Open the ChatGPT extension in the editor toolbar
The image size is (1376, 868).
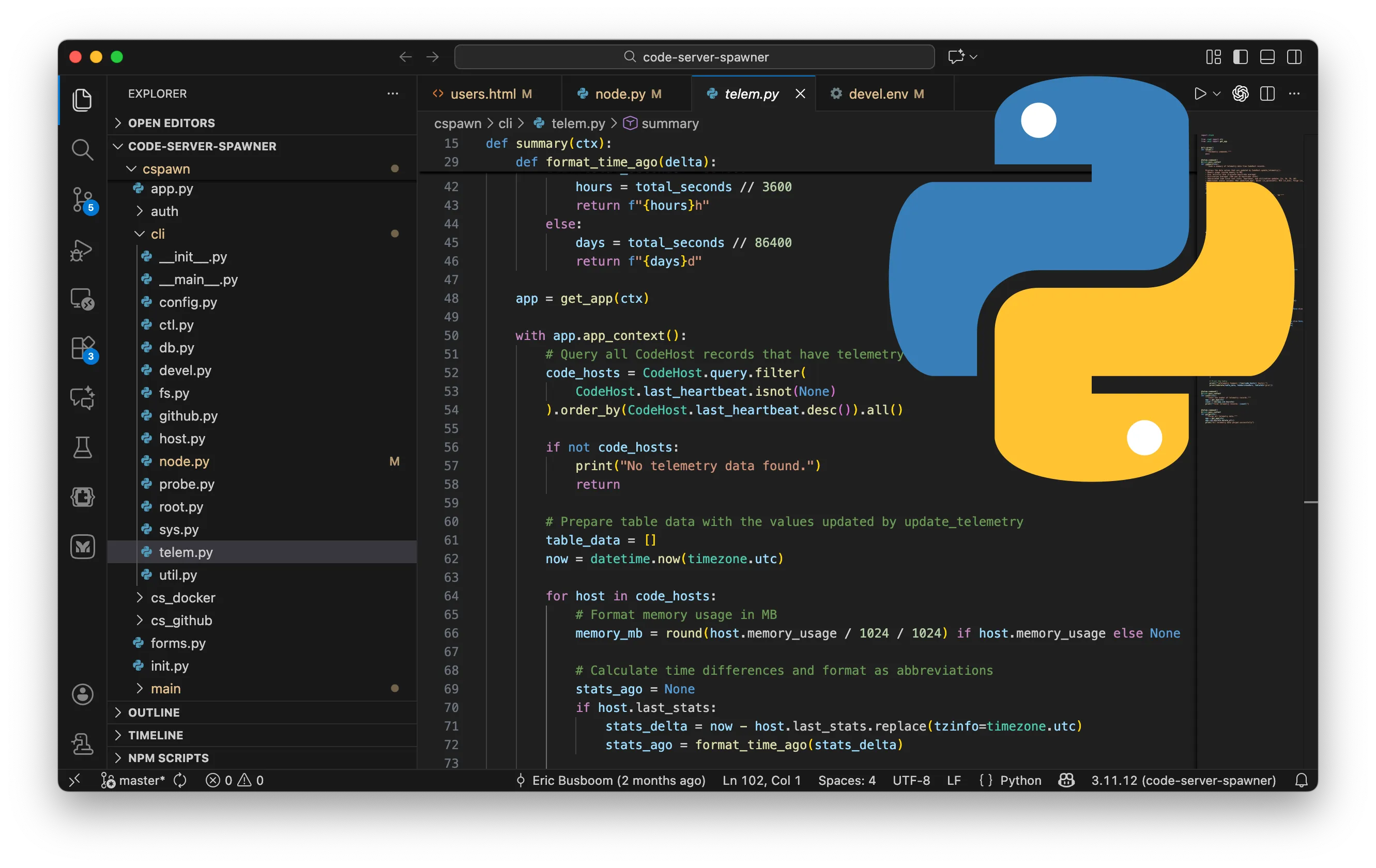(x=1240, y=94)
